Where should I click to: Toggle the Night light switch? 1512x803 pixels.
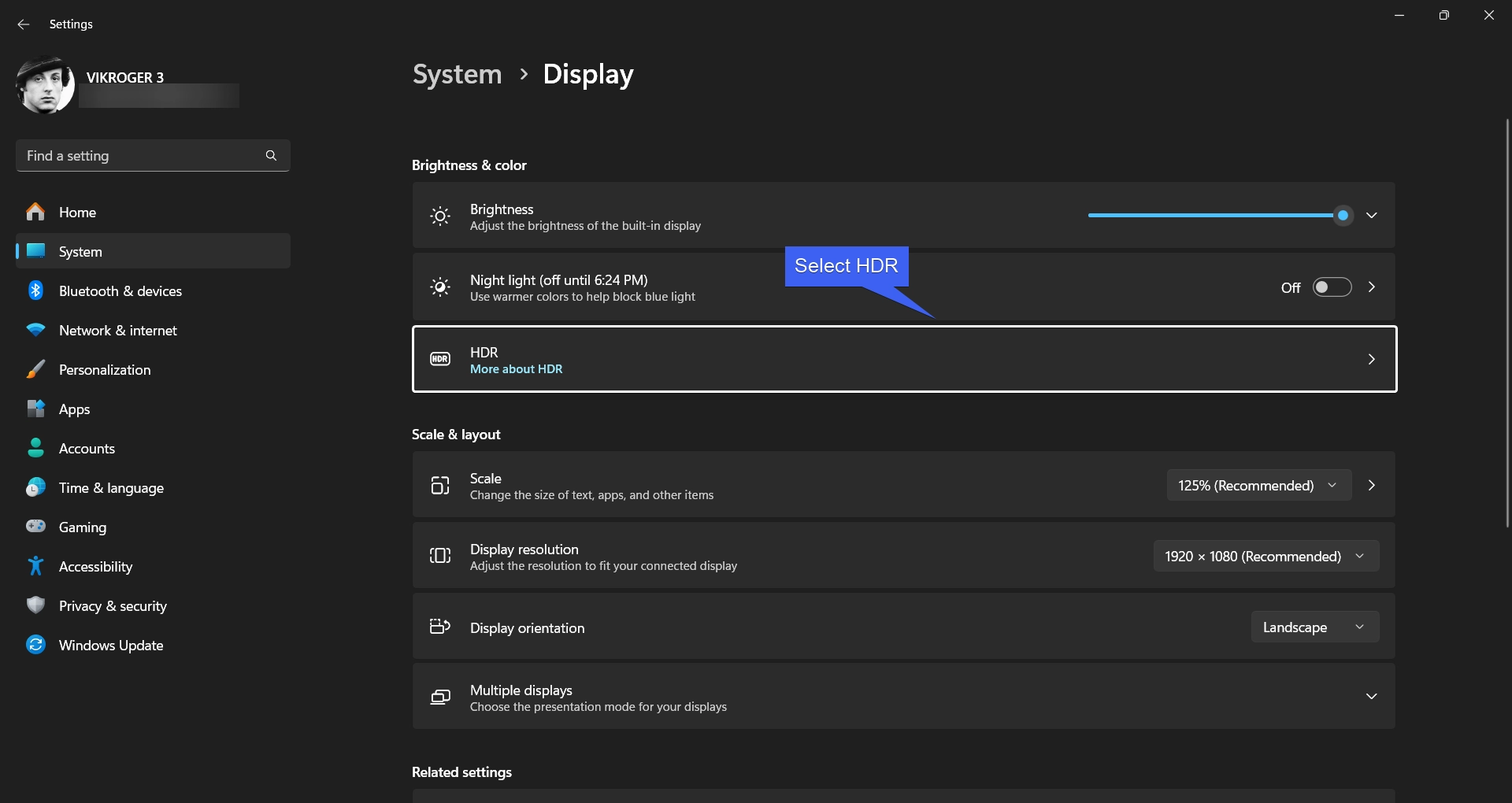click(1332, 287)
